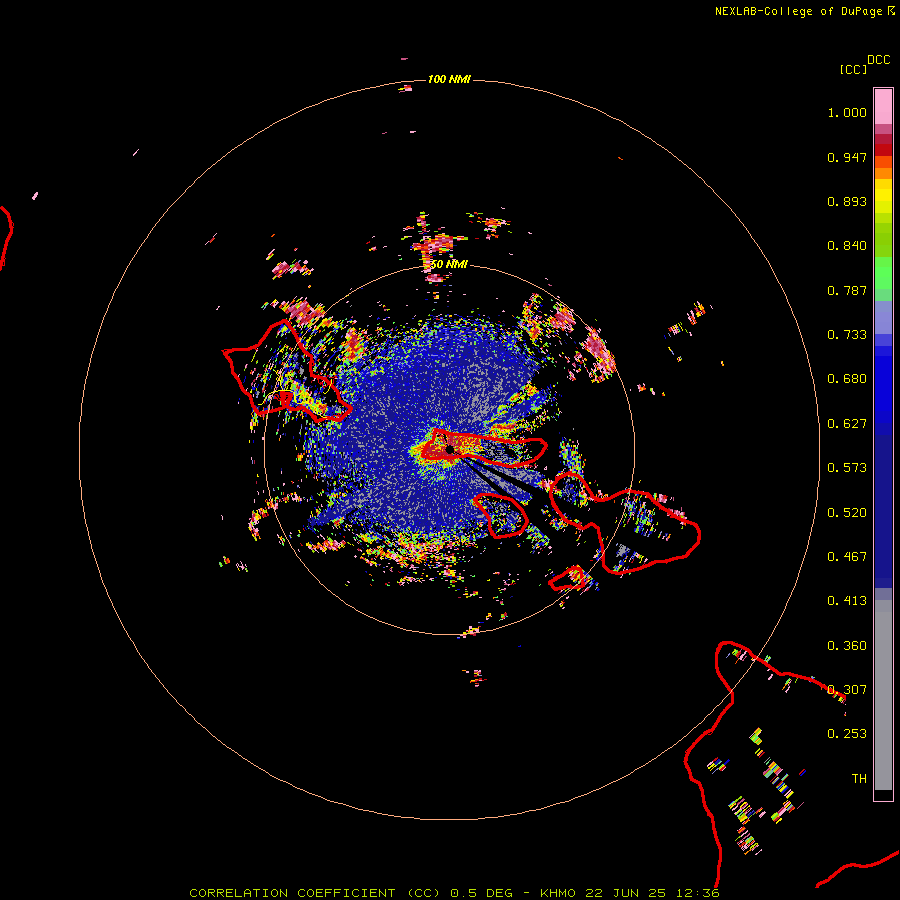
Task: Select the 0.680 scale value
Action: pyautogui.click(x=847, y=379)
